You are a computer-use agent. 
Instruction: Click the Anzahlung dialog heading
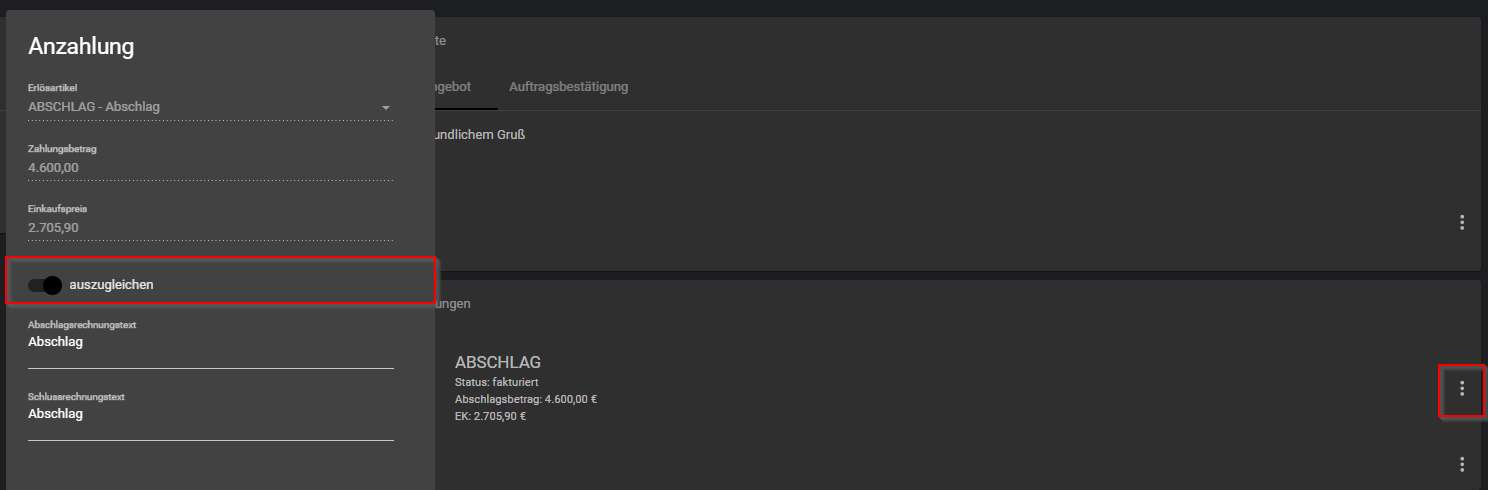click(81, 45)
